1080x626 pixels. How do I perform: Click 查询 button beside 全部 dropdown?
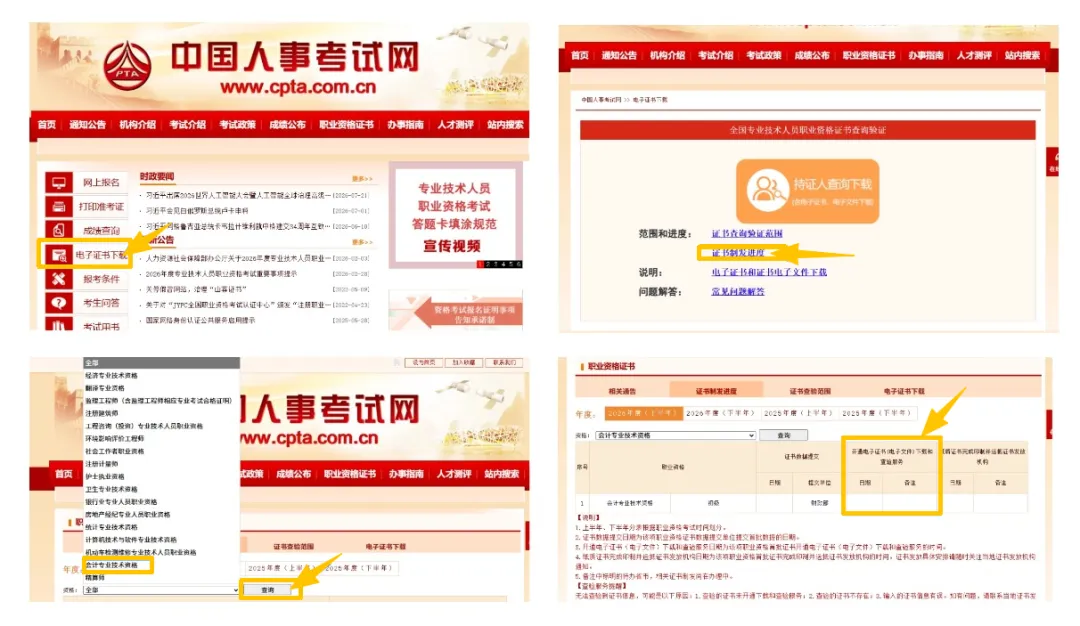pyautogui.click(x=269, y=590)
